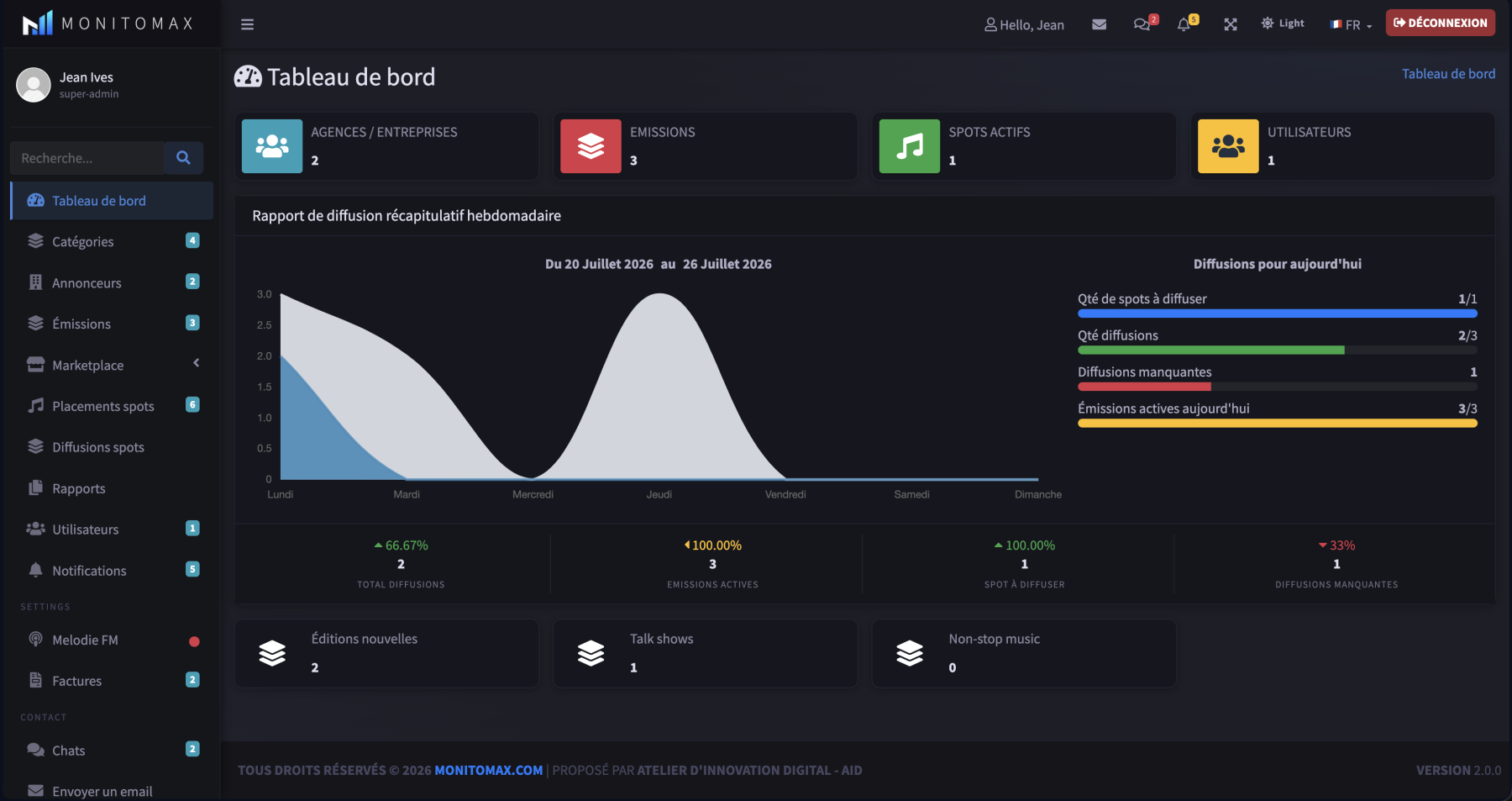The height and width of the screenshot is (801, 1512).
Task: Click the weekly report date range heading
Action: point(659,264)
